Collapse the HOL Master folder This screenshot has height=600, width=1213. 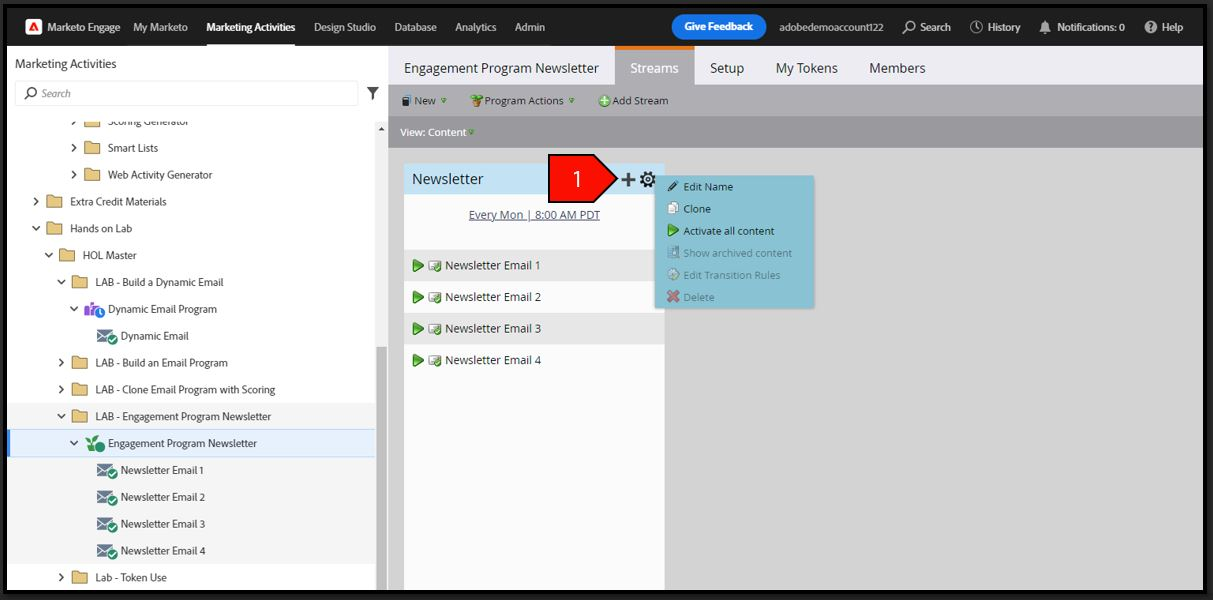coord(49,255)
